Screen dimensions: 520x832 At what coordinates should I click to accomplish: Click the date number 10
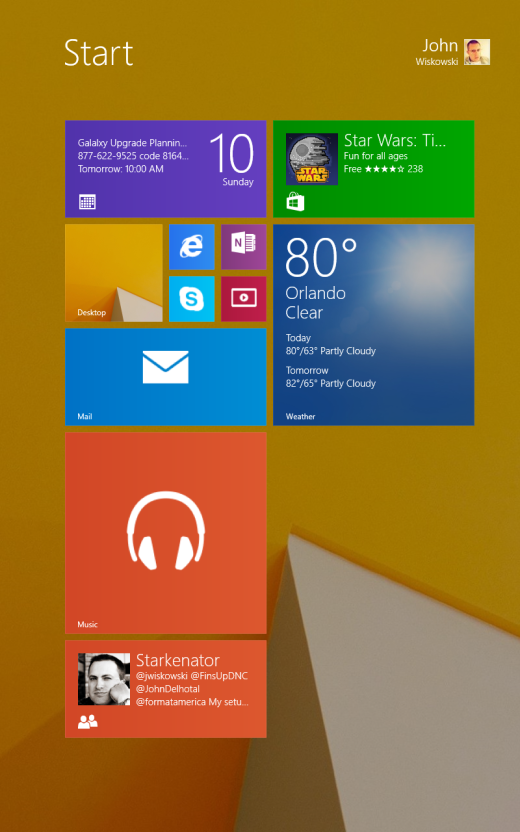click(231, 153)
